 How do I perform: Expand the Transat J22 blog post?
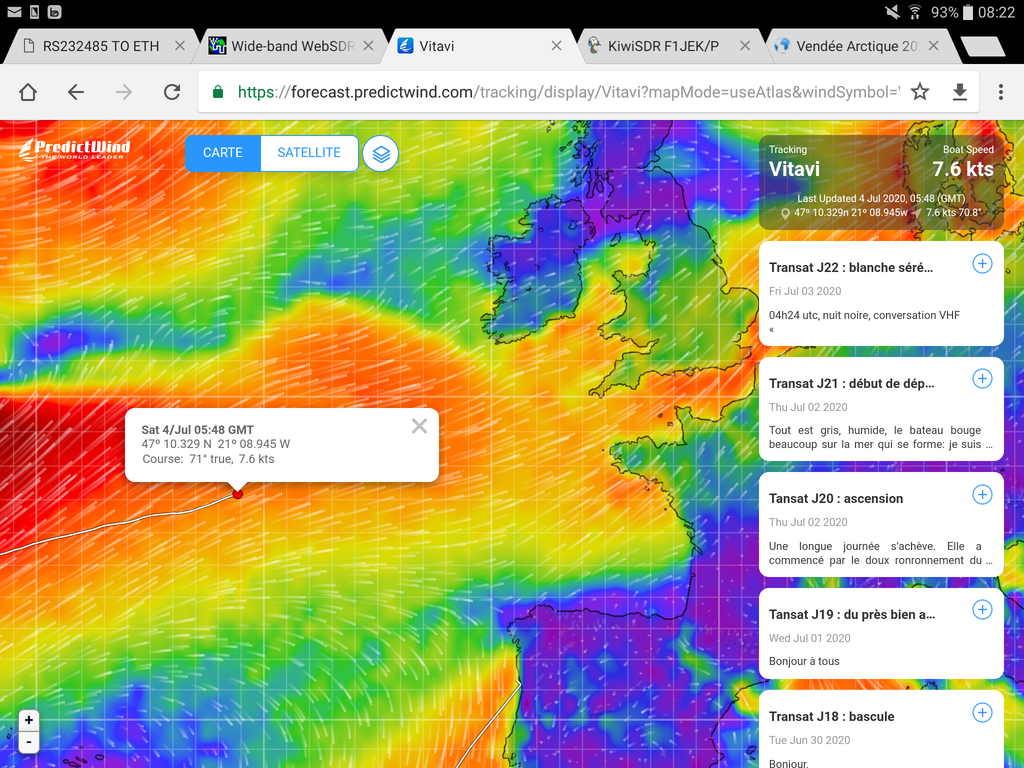[982, 264]
